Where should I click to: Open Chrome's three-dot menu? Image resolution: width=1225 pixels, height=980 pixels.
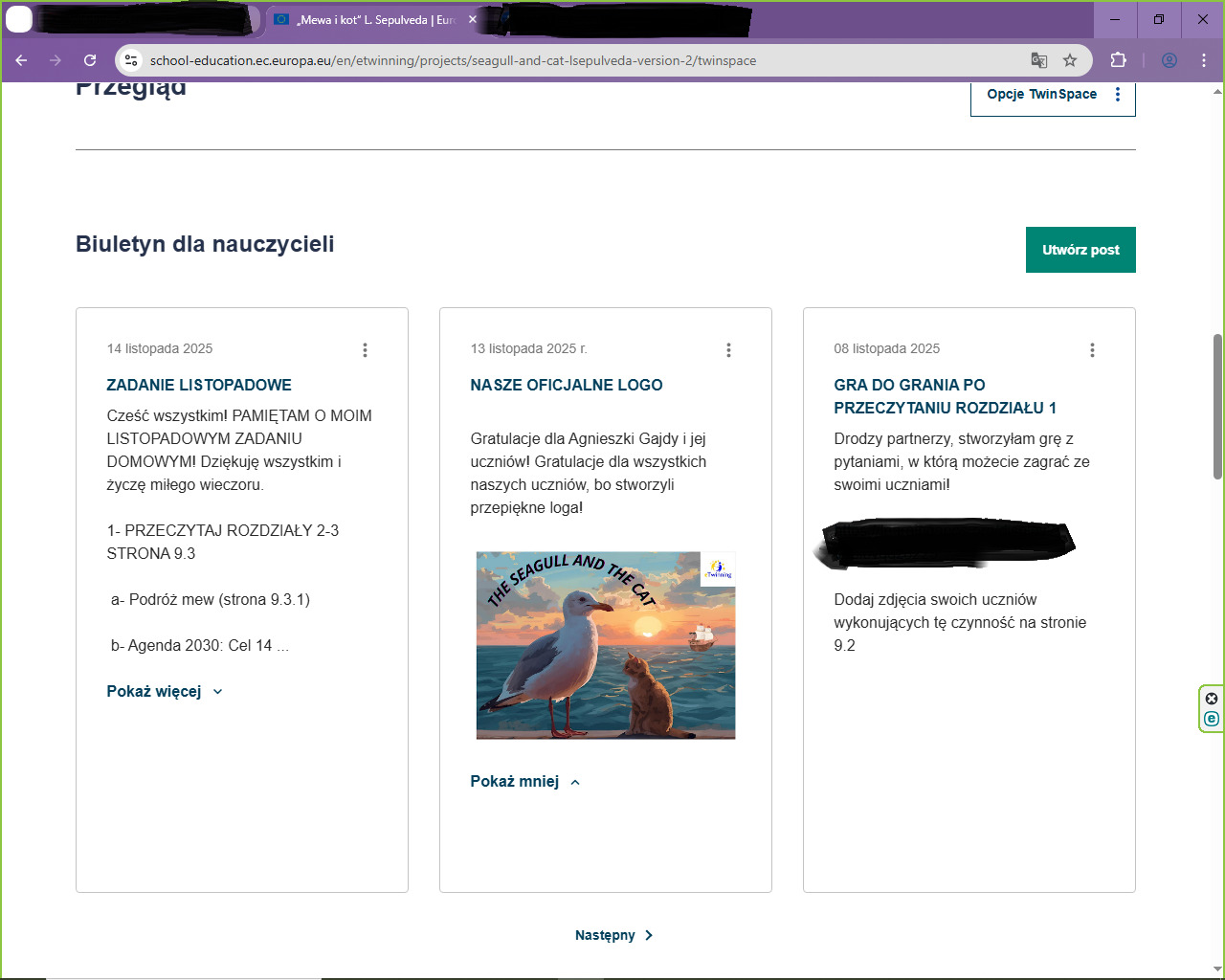(1203, 60)
